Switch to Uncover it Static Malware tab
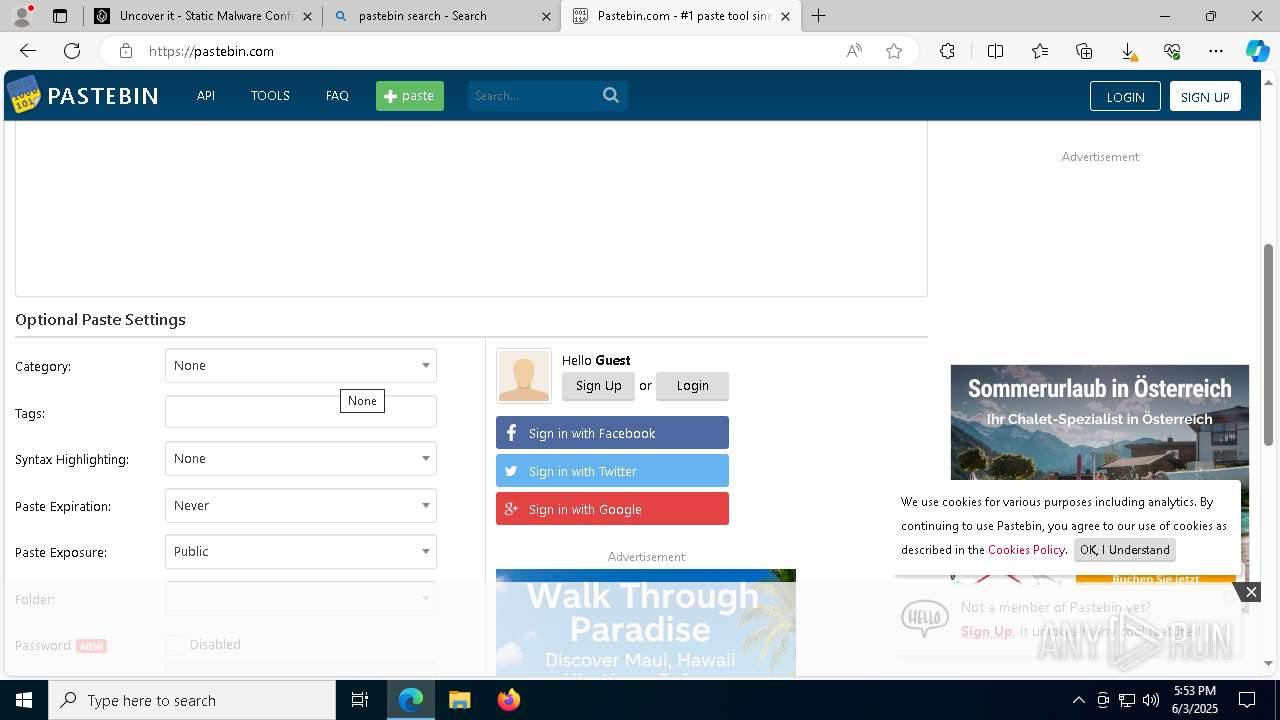Viewport: 1280px width, 720px height. click(203, 16)
